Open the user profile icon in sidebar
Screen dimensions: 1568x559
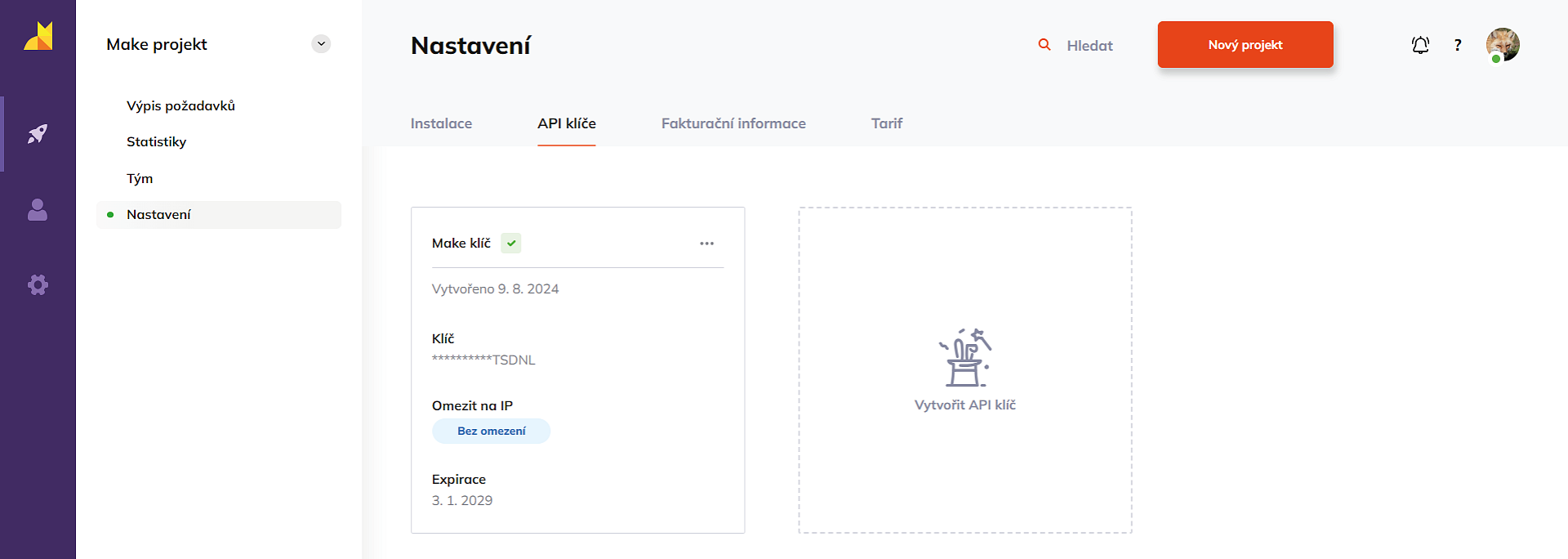coord(38,210)
